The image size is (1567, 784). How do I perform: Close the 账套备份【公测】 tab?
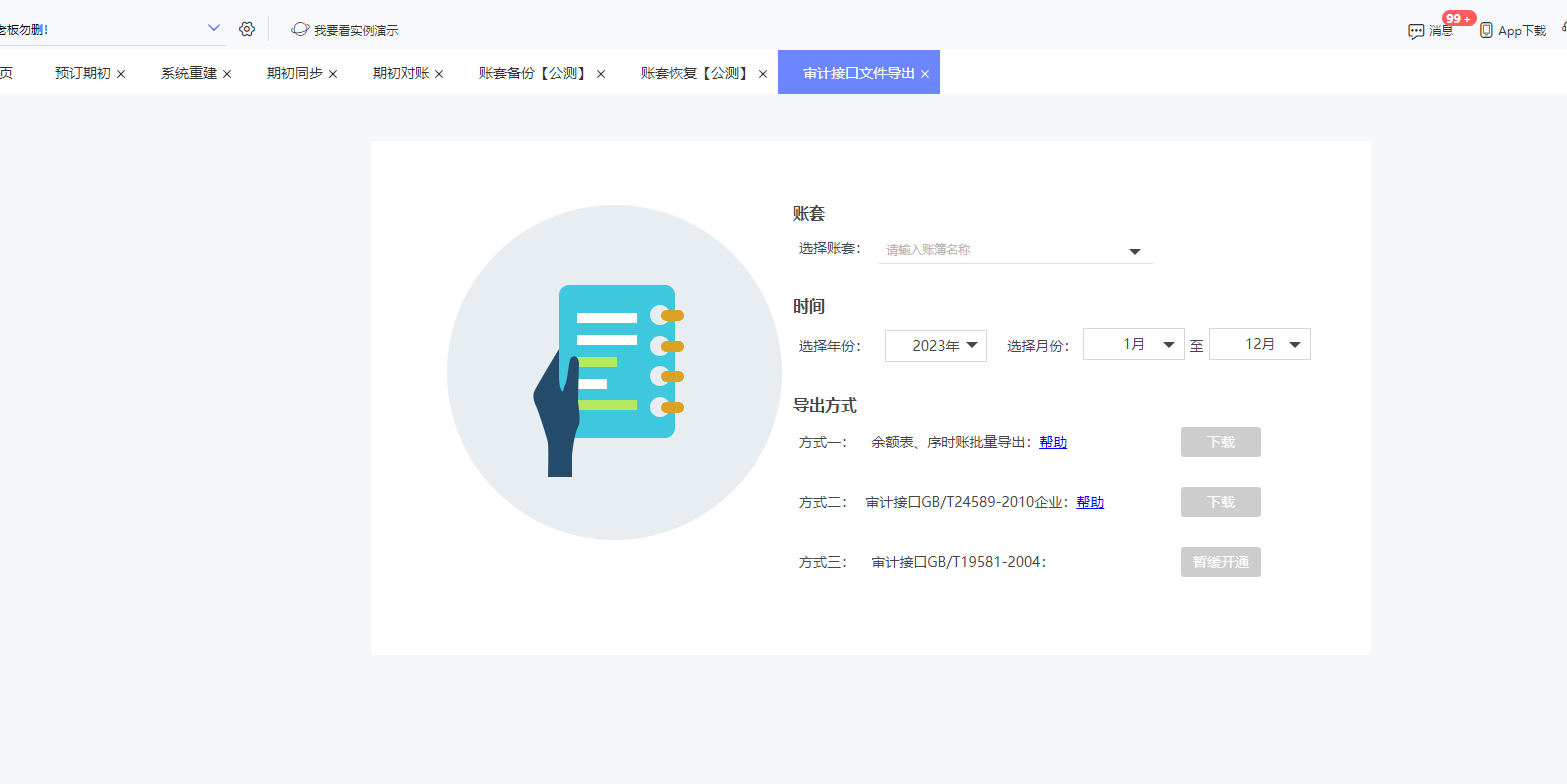600,72
